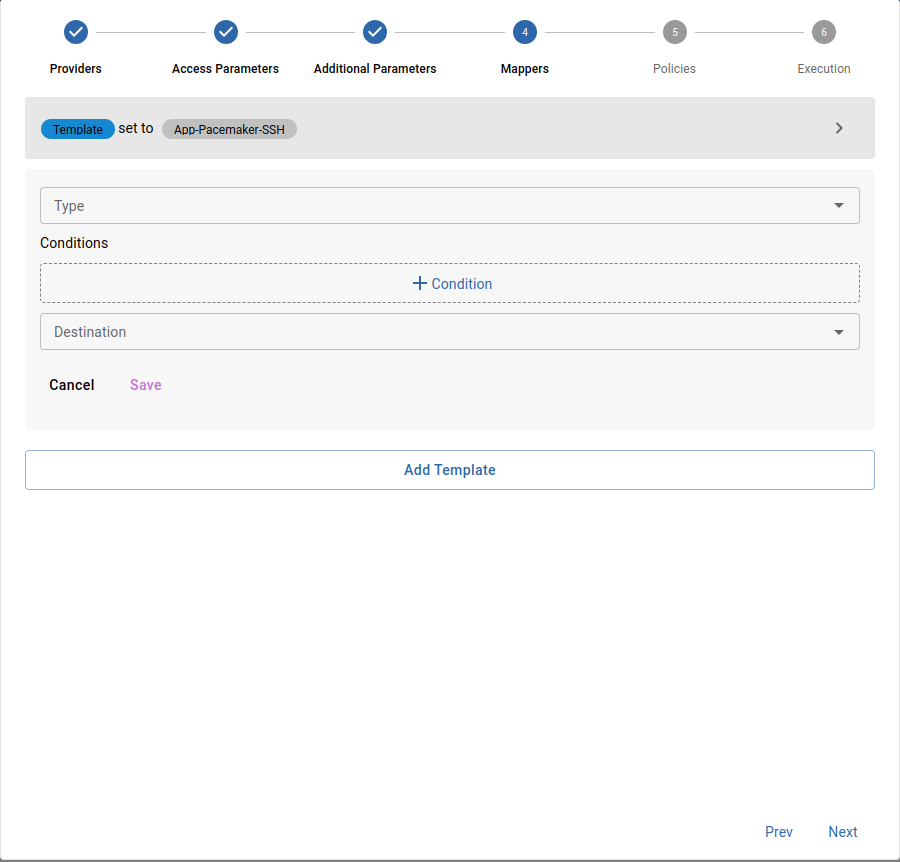Select the Execution step label
Viewport: 900px width, 862px height.
tap(824, 69)
